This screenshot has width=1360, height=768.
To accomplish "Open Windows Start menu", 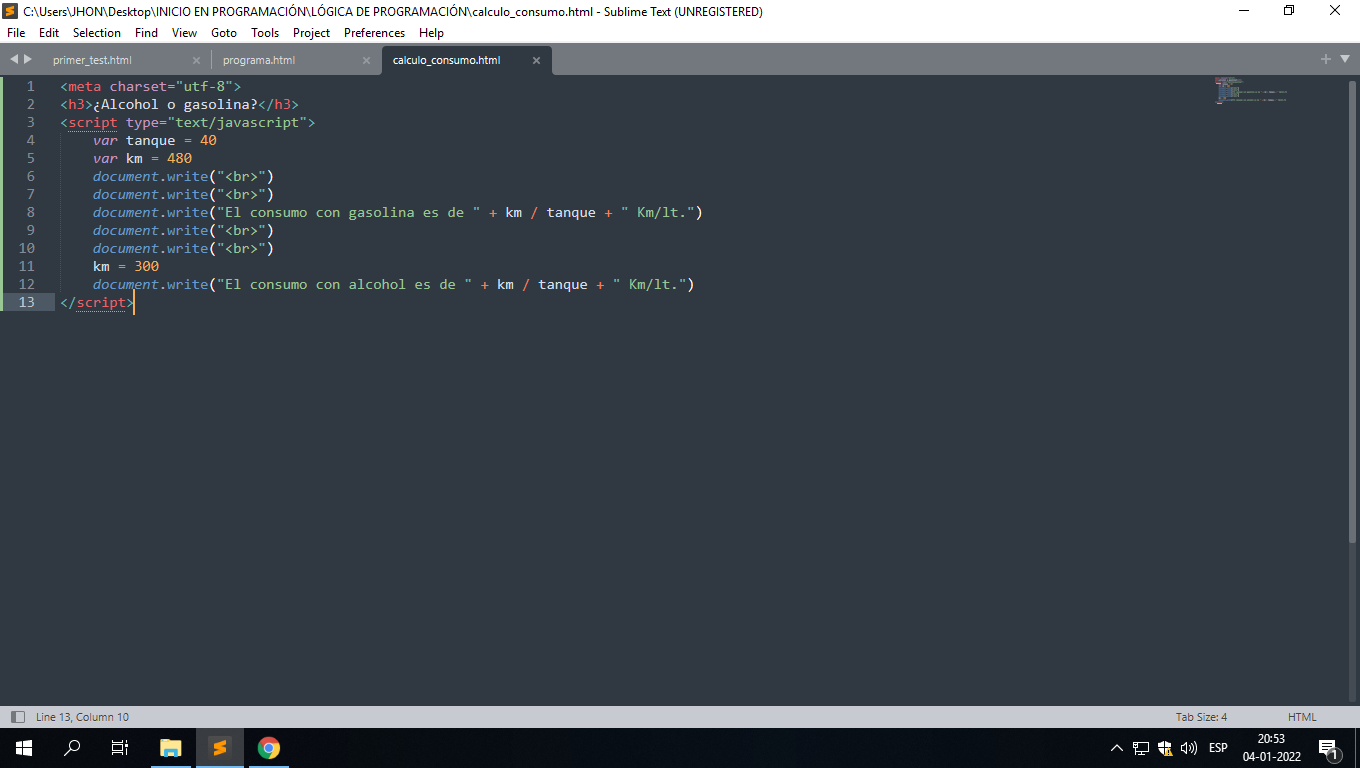I will (x=24, y=747).
